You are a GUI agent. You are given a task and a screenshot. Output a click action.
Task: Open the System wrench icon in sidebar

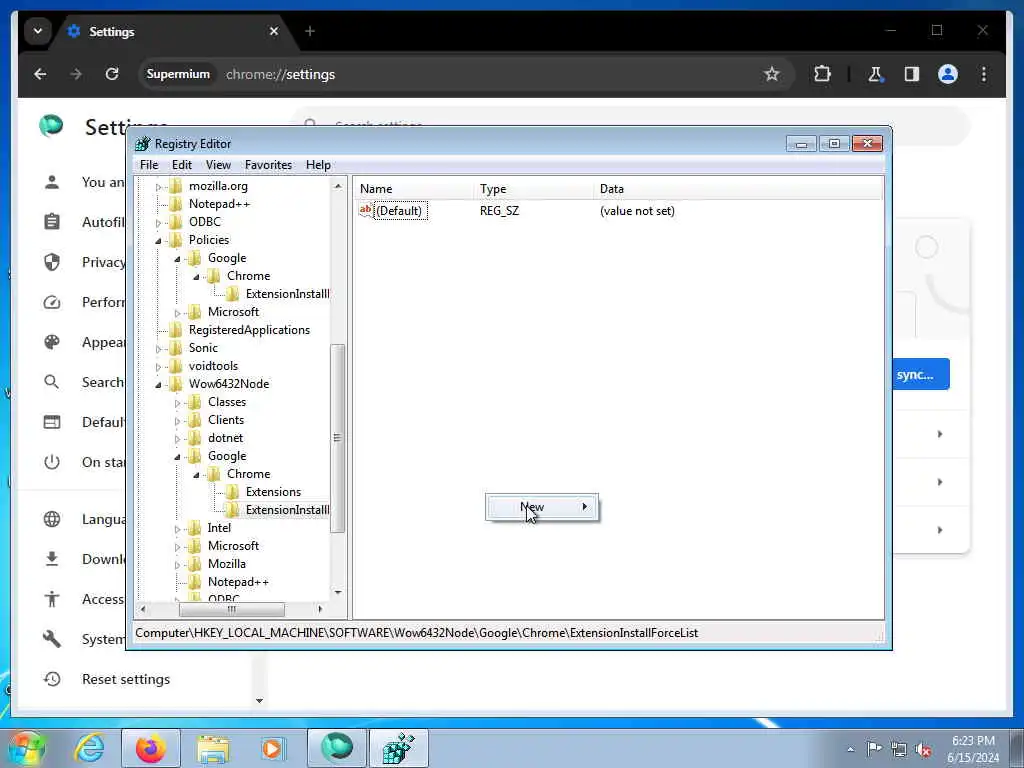click(x=52, y=639)
